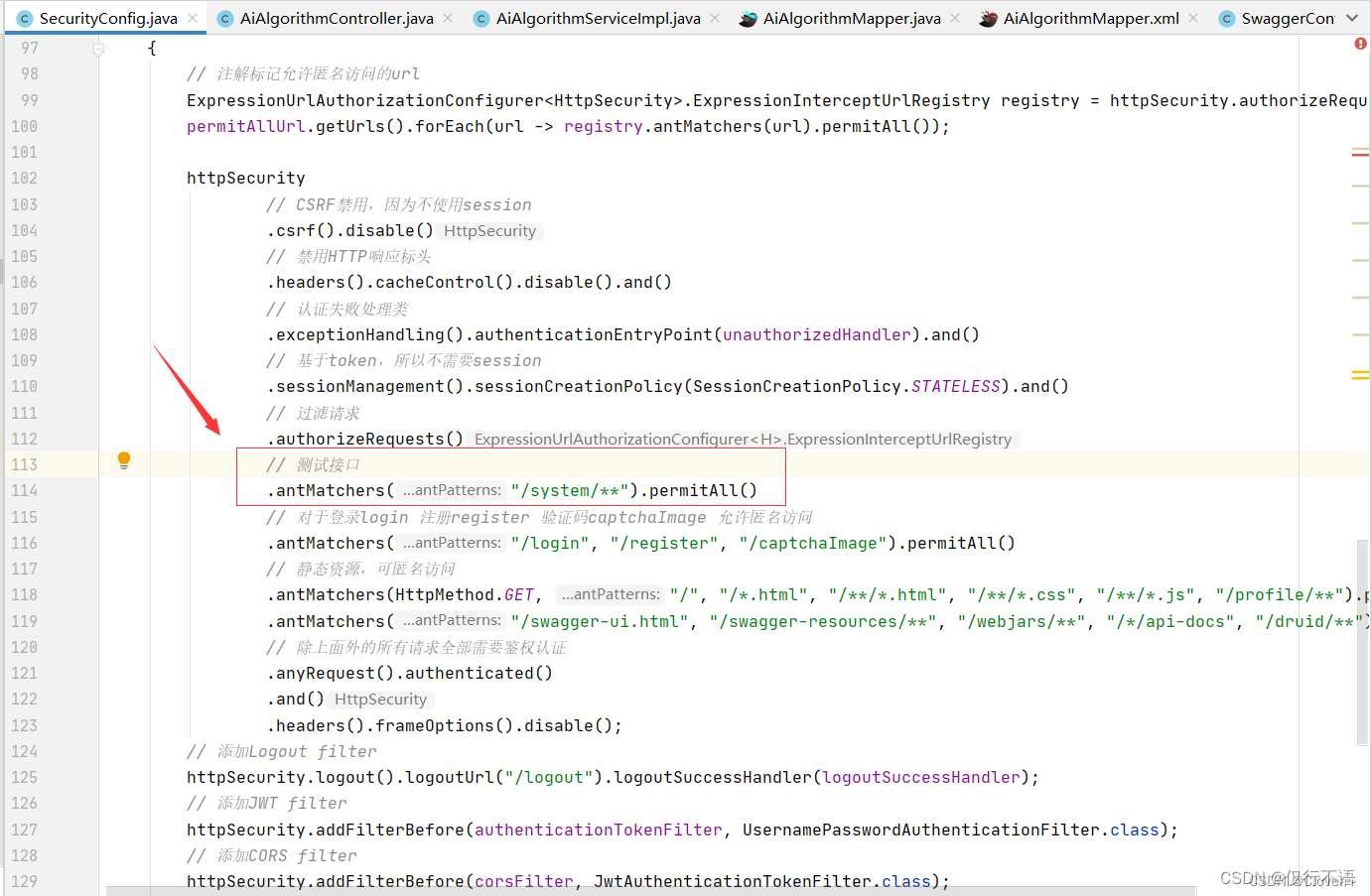Image resolution: width=1371 pixels, height=896 pixels.
Task: Collapse the code block at line 97
Action: tap(98, 49)
